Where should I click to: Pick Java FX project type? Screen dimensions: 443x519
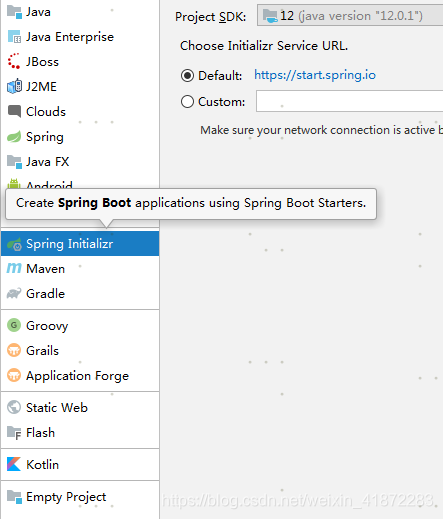click(x=80, y=162)
